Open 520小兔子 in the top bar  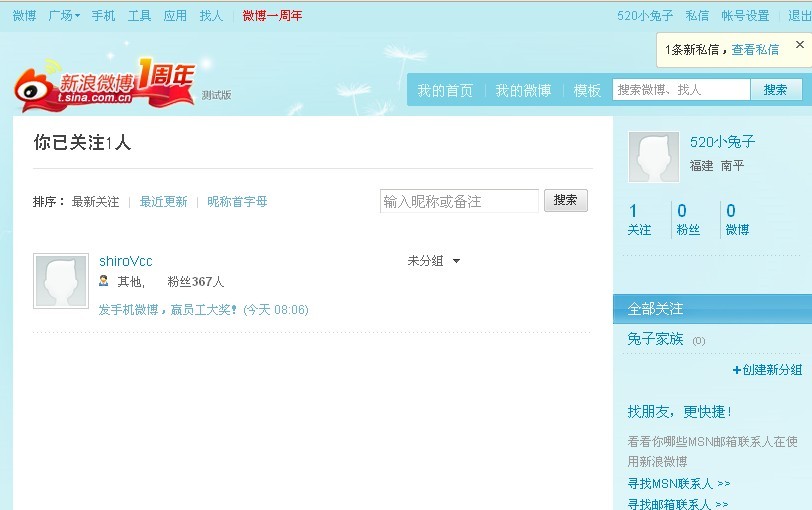[x=645, y=16]
